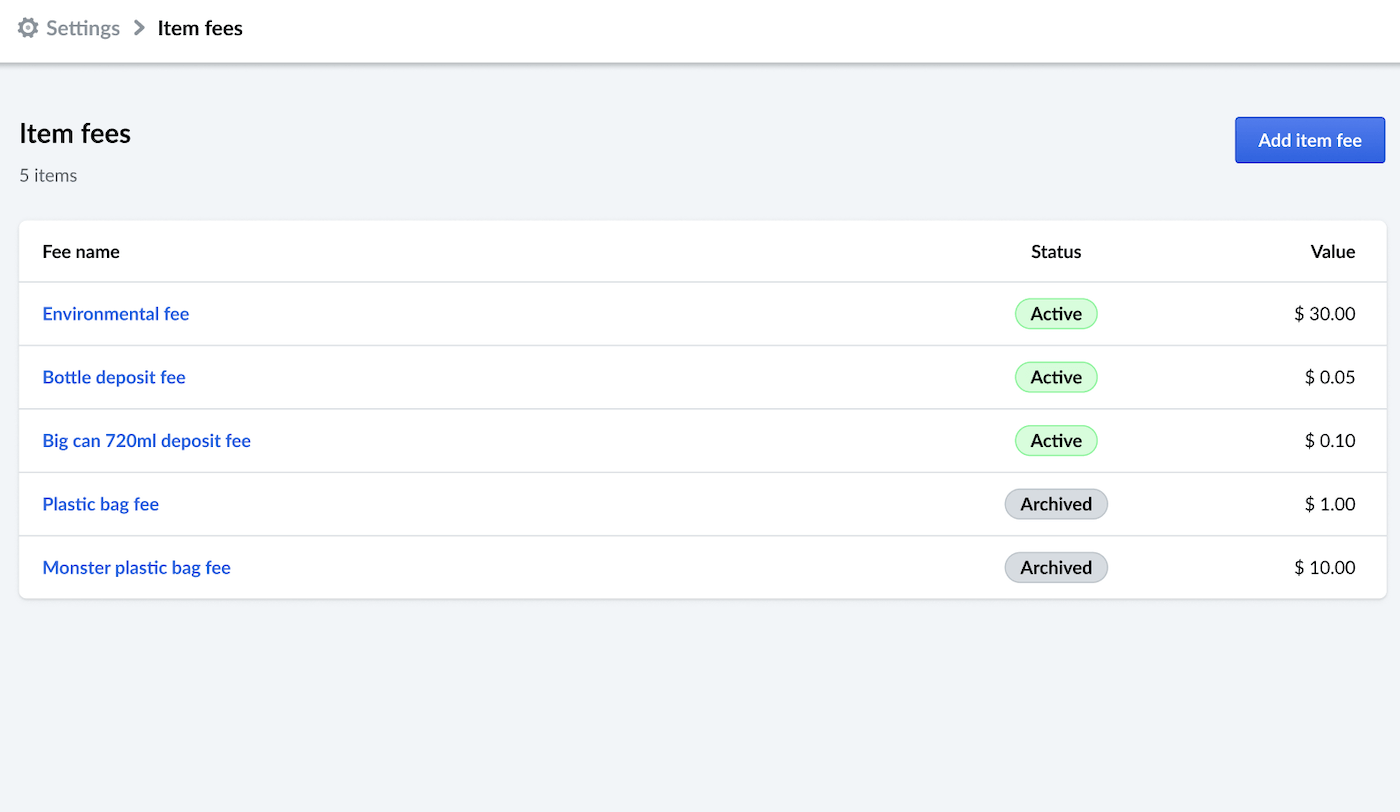The width and height of the screenshot is (1400, 812).
Task: Click Active badge for Big can fee
Action: [x=1056, y=441]
